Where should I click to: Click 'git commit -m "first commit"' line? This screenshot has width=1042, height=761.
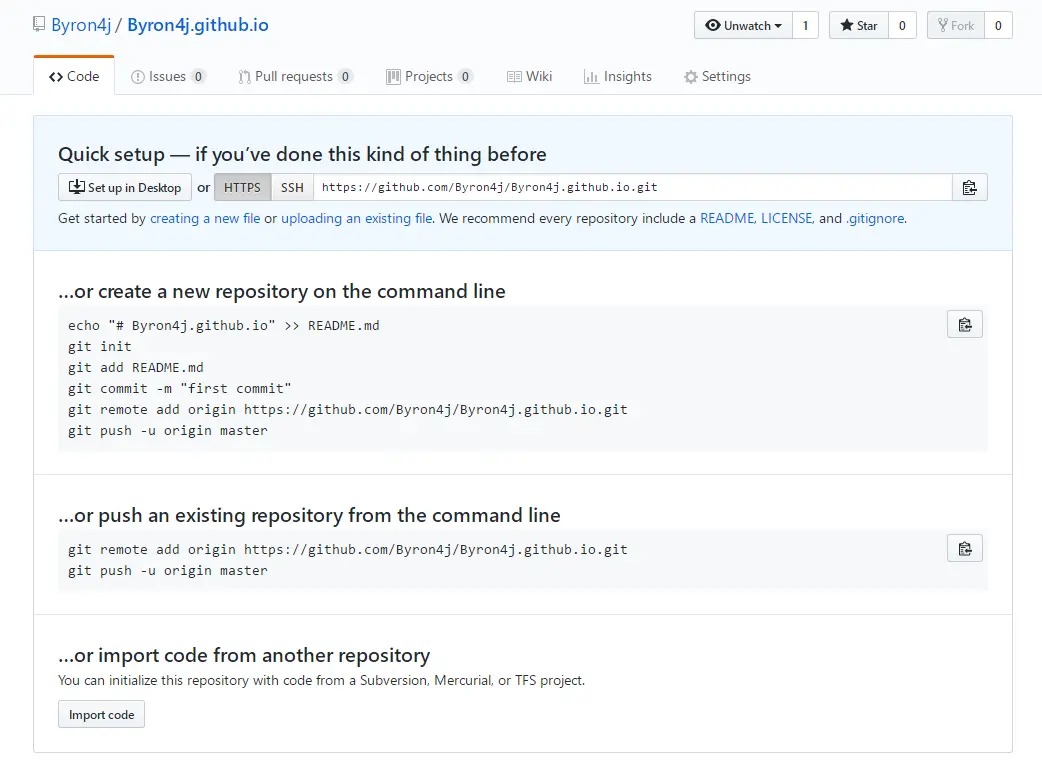tap(179, 389)
